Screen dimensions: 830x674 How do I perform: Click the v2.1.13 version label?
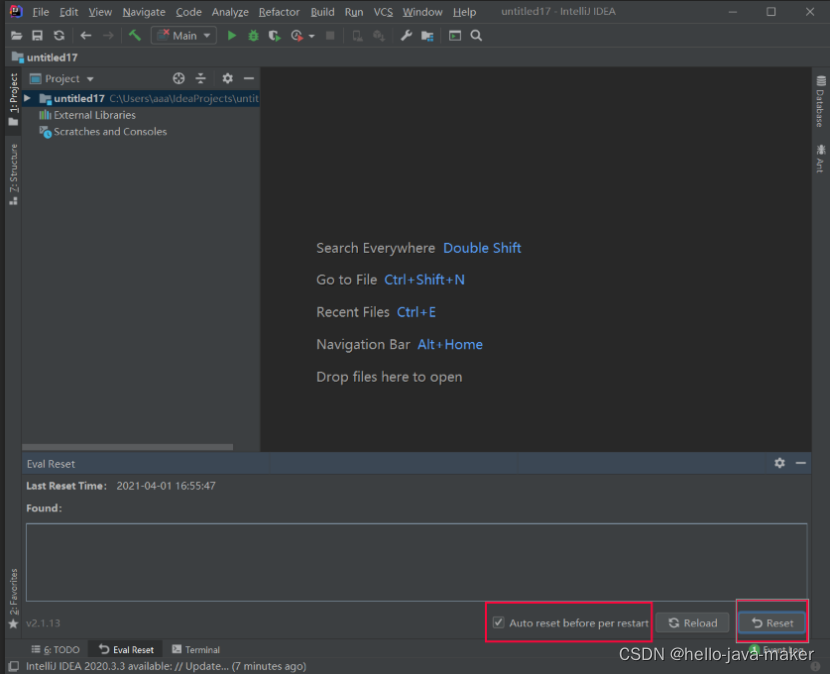[43, 623]
